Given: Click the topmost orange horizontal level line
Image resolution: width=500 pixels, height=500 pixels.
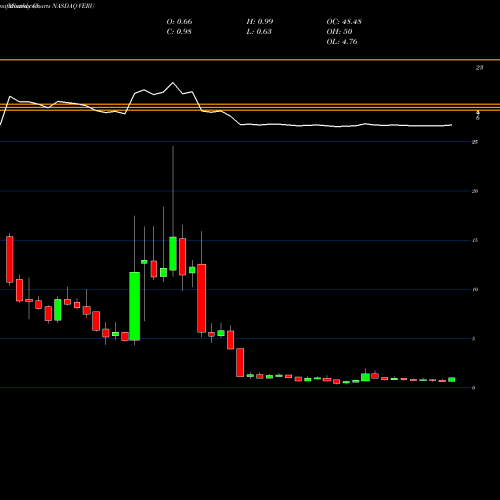Looking at the screenshot, I should click(250, 60).
